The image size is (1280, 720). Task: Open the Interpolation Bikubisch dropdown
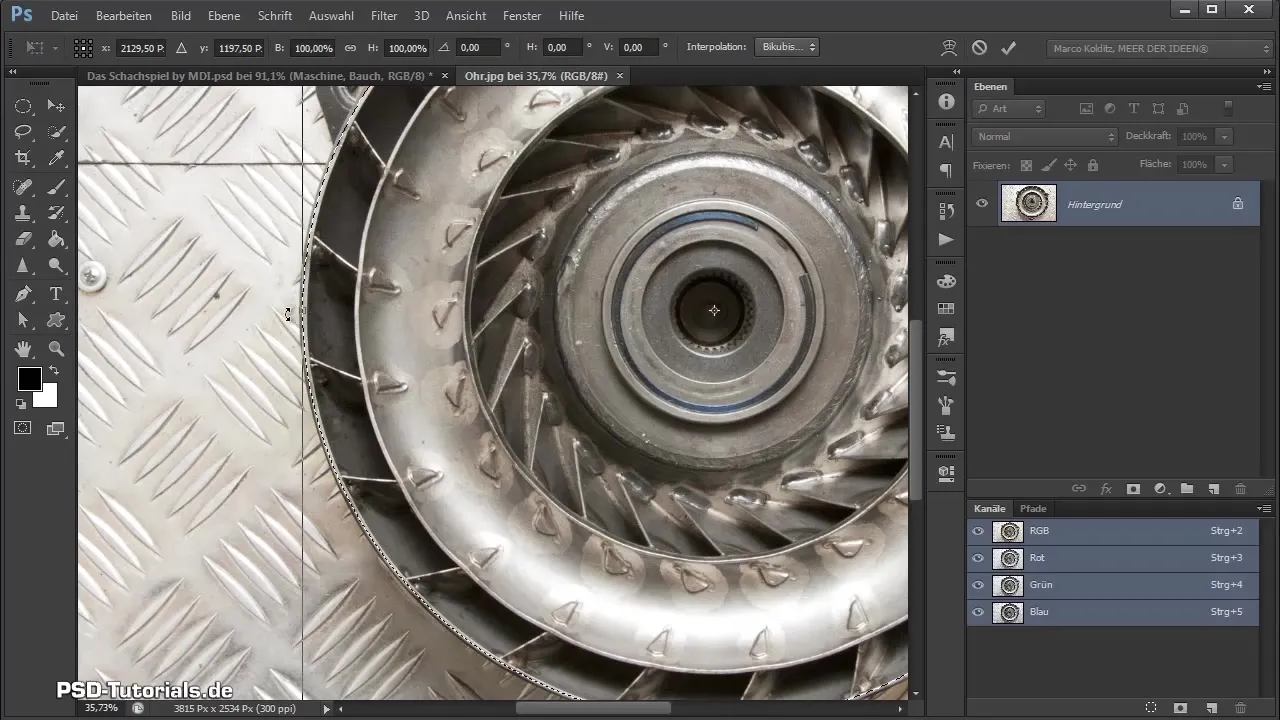point(785,47)
